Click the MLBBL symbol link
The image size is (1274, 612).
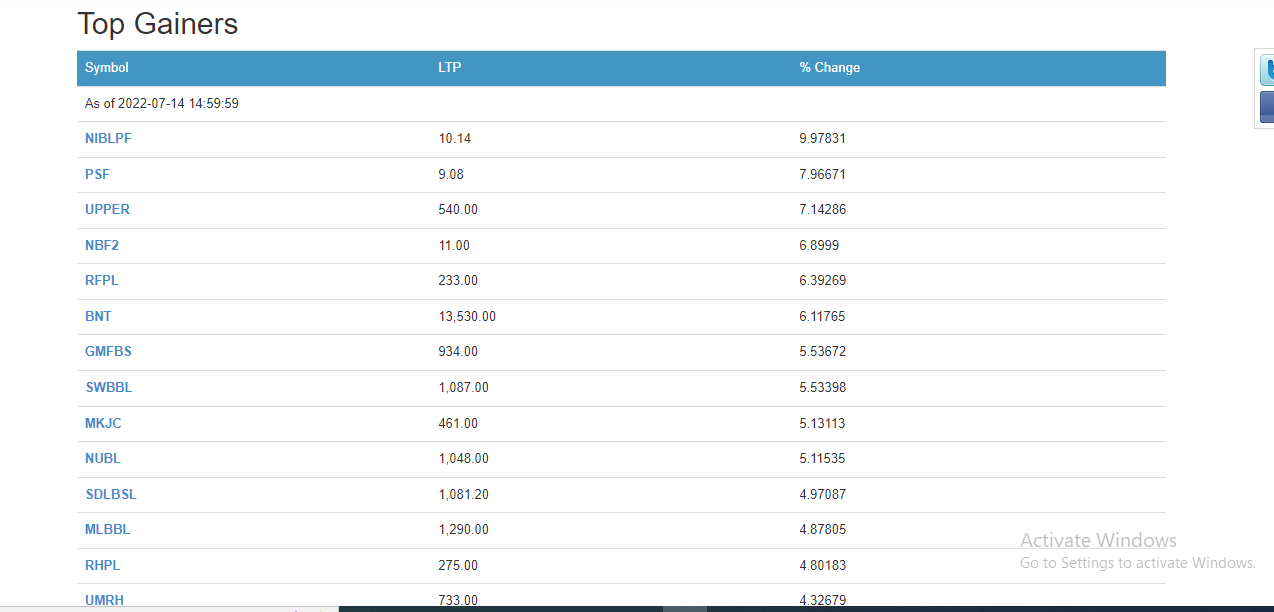click(107, 530)
